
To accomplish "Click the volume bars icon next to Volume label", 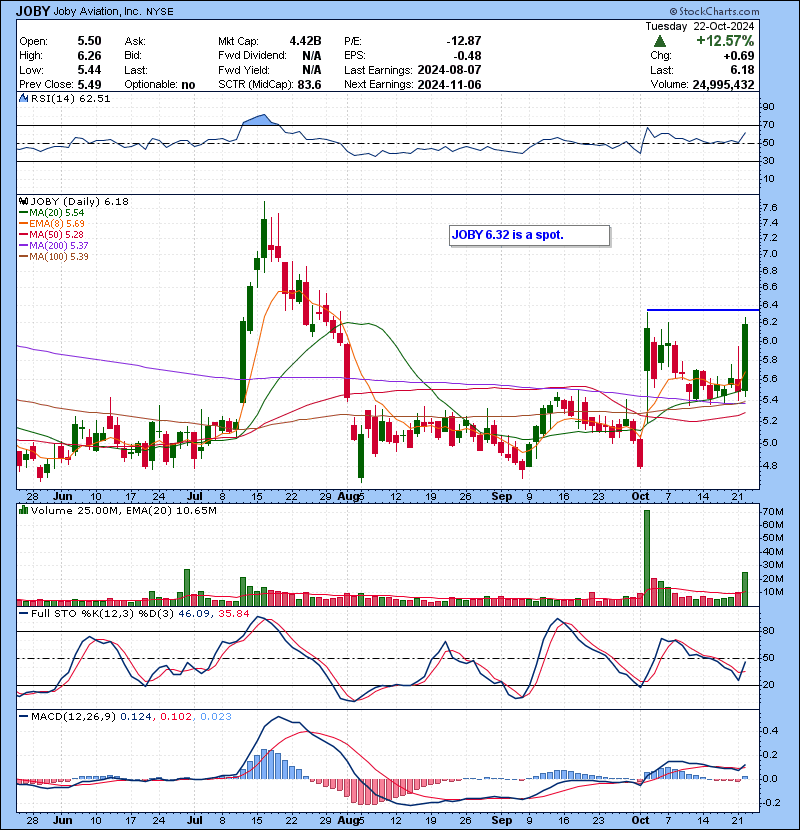I will [23, 510].
